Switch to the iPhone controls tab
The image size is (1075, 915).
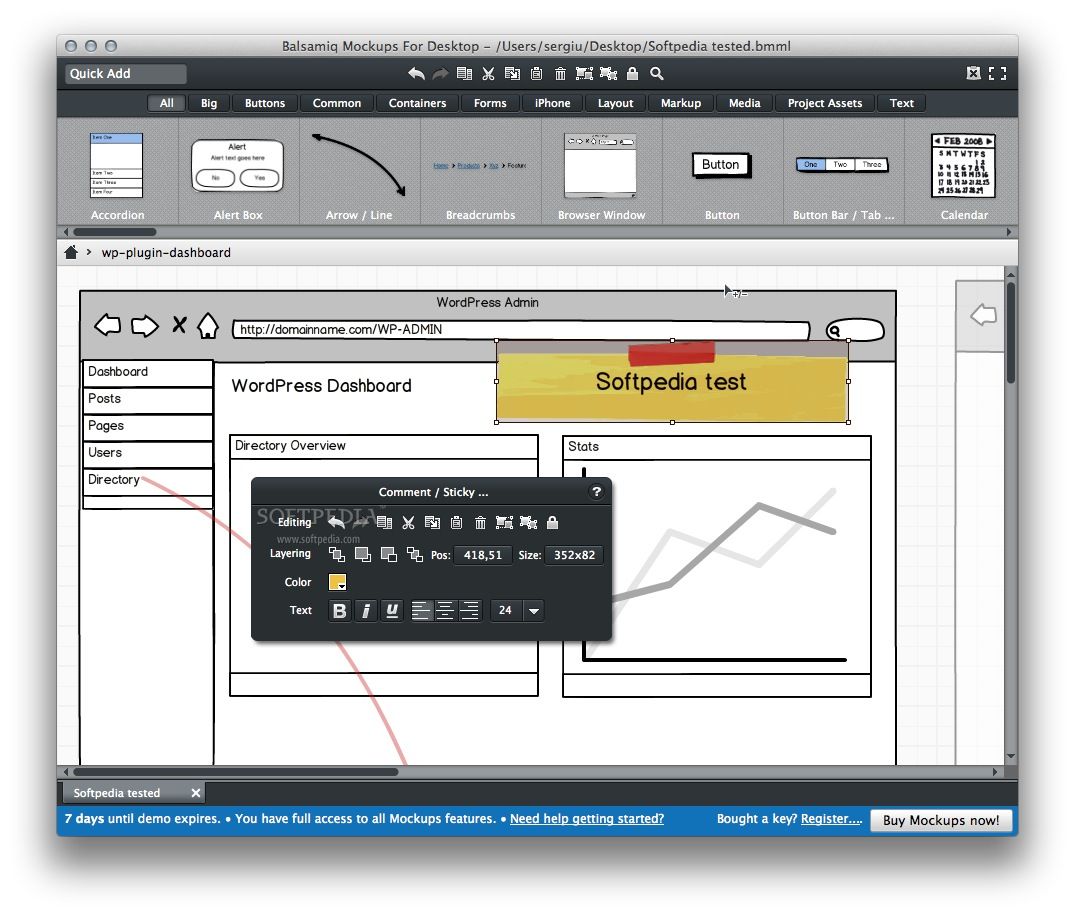[552, 103]
